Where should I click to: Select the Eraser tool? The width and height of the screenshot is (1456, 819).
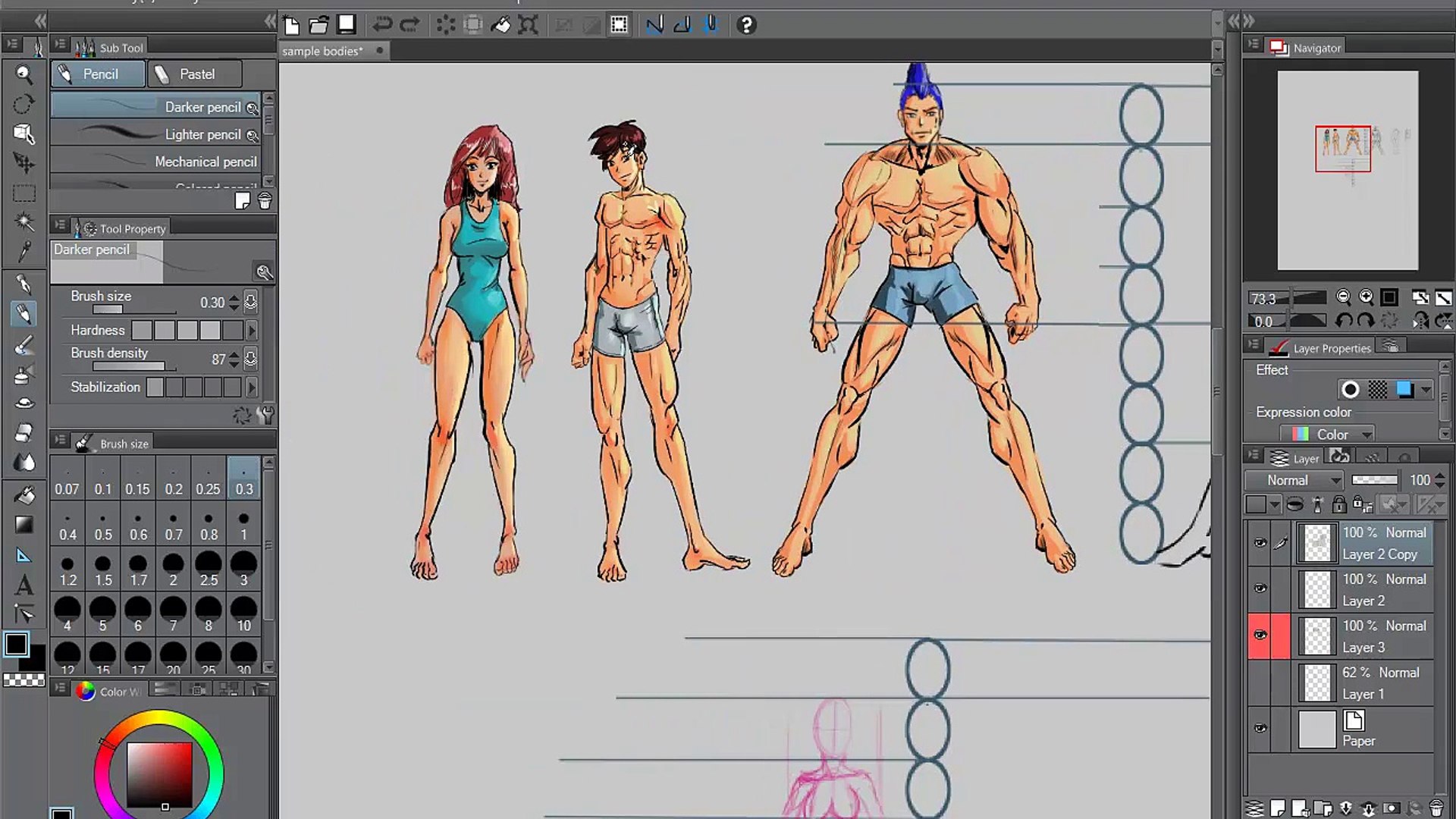click(24, 432)
